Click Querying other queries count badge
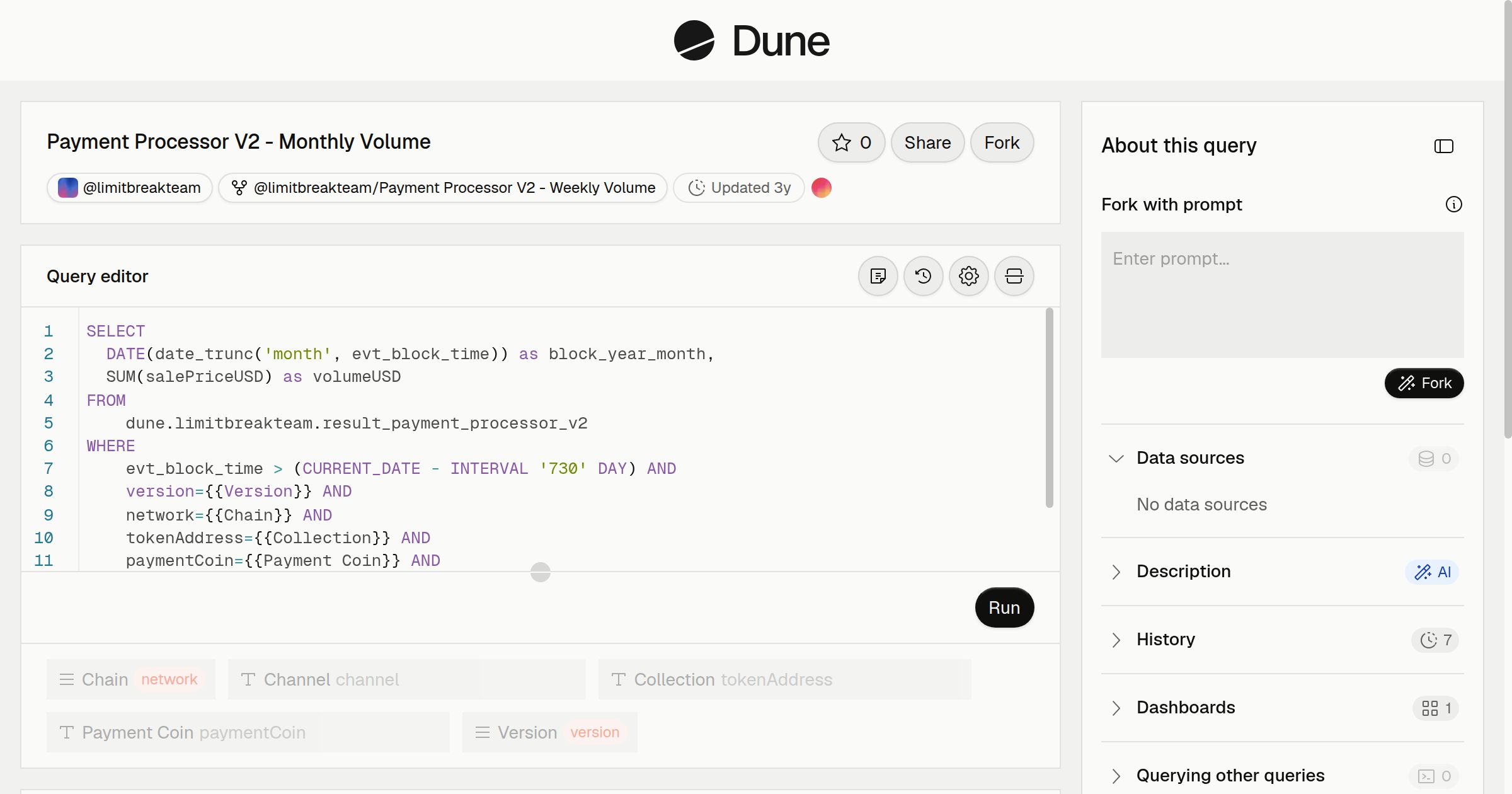This screenshot has width=1512, height=794. [x=1434, y=776]
